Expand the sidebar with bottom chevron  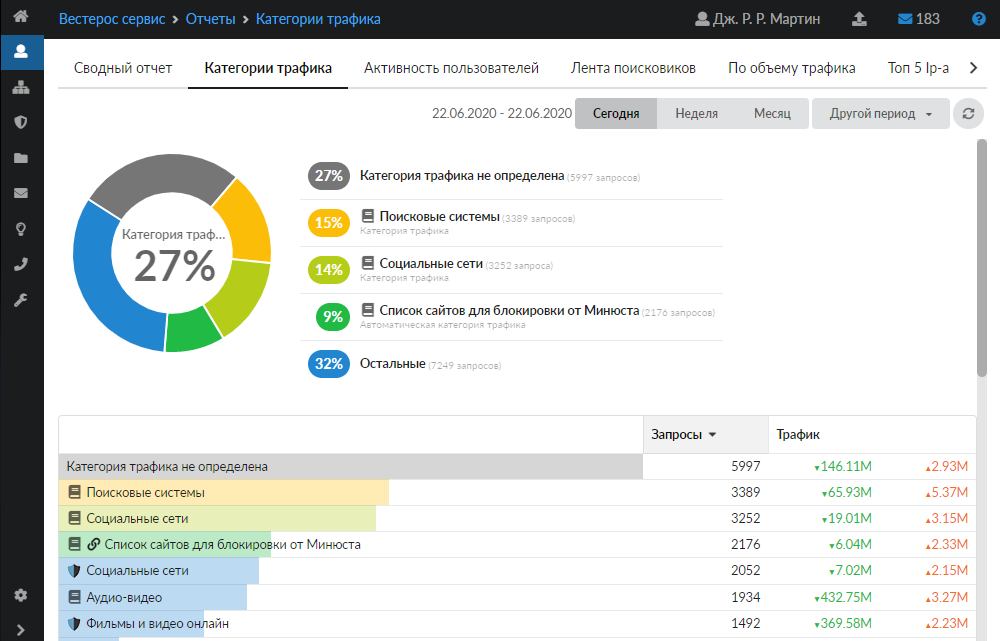[x=20, y=630]
